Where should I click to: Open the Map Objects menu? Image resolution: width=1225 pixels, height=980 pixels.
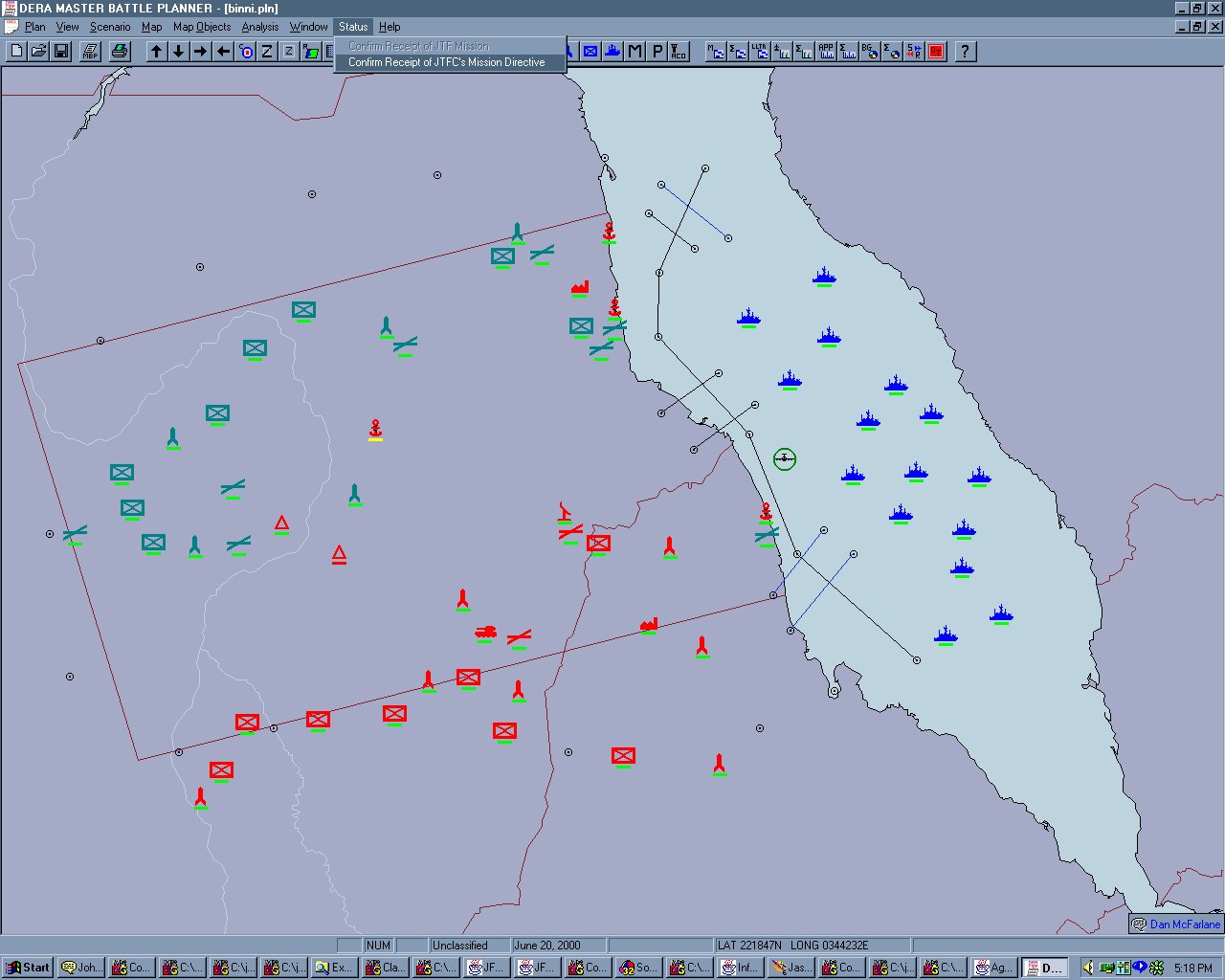[201, 27]
